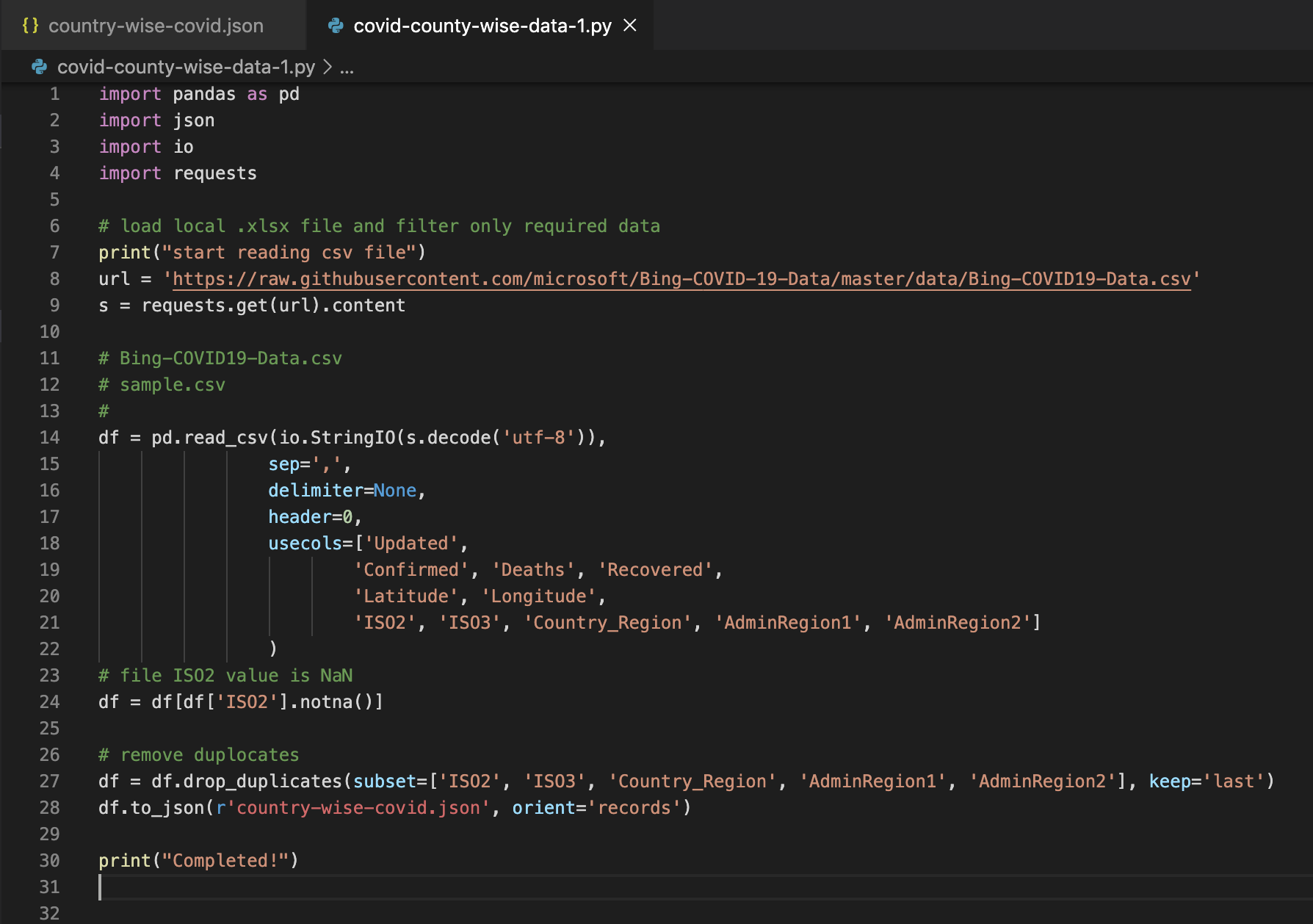Viewport: 1313px width, 924px height.
Task: Click 'Country_Region' string on line 21
Action: (x=607, y=623)
